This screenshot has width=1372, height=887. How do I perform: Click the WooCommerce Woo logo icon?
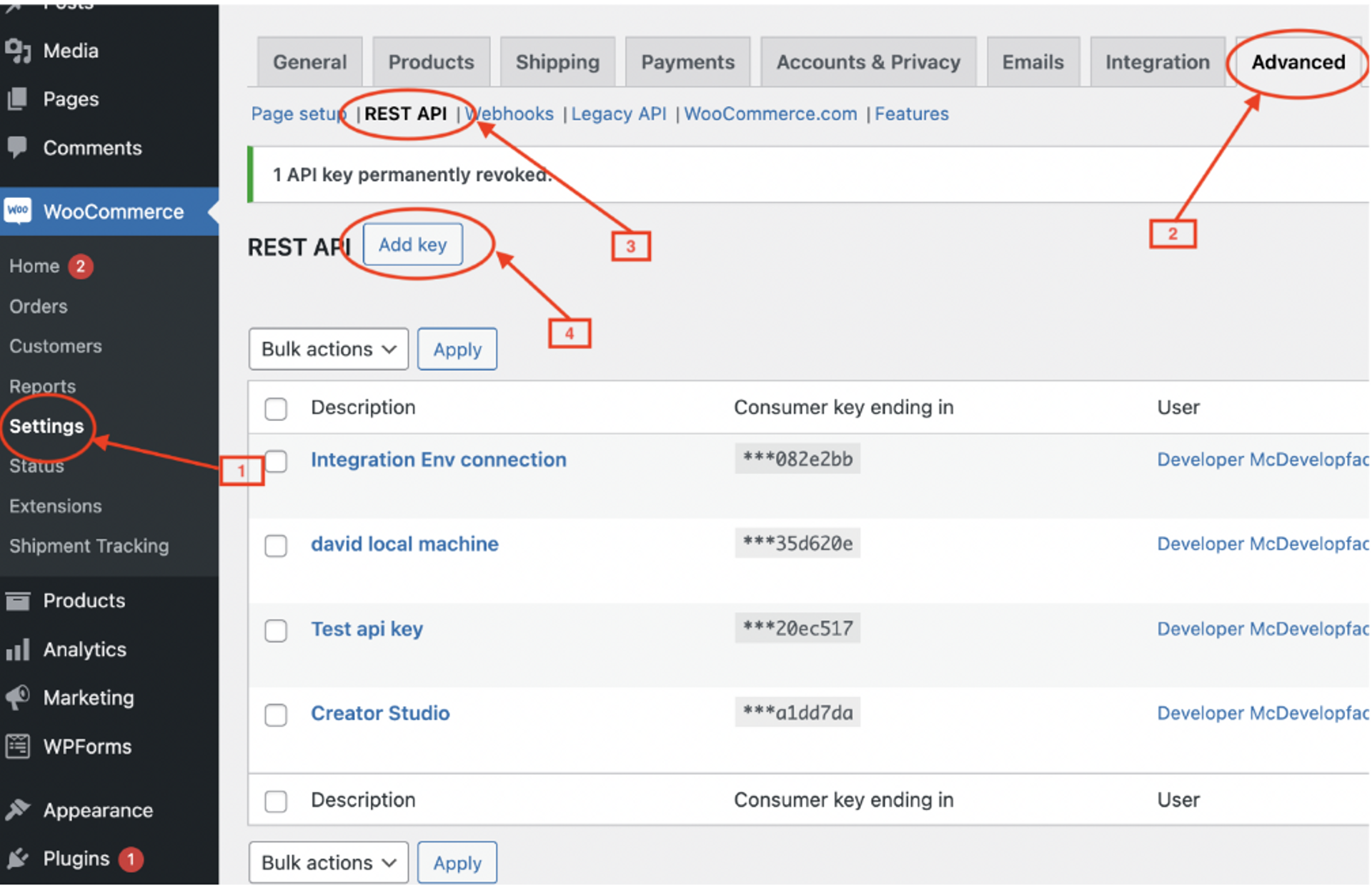tap(18, 211)
